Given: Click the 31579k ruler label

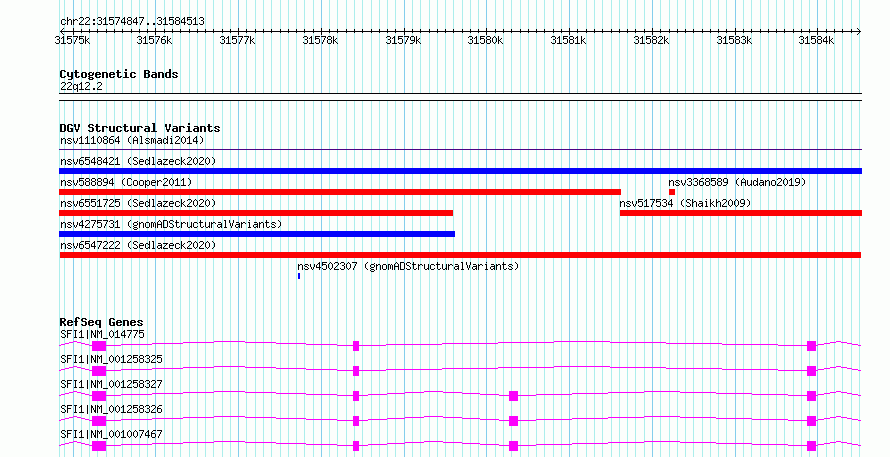Looking at the screenshot, I should [403, 40].
